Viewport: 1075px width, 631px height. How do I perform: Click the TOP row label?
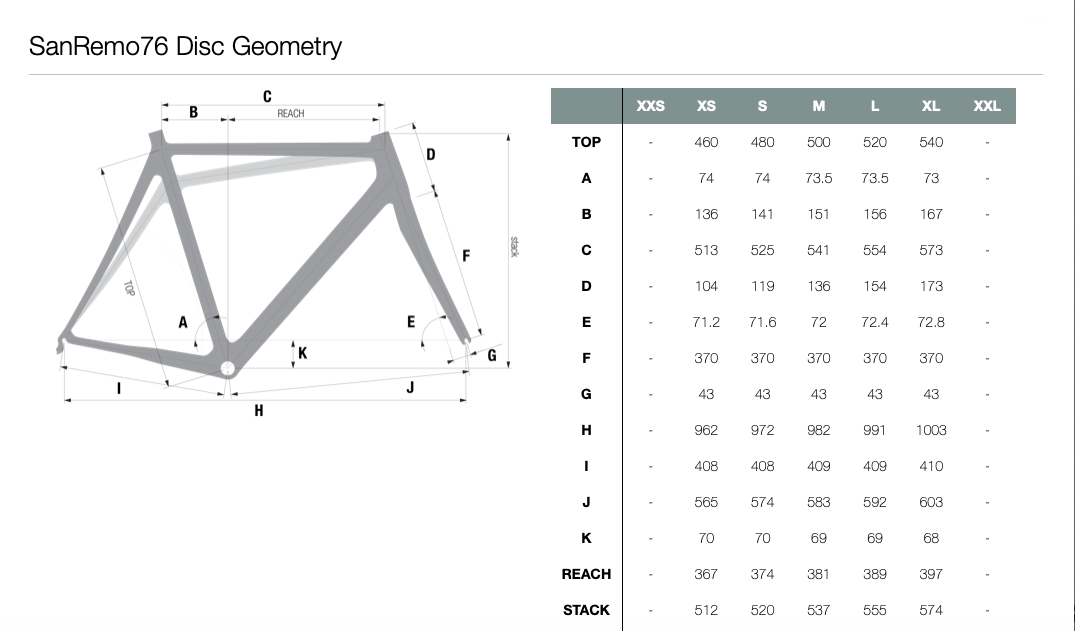tap(586, 142)
